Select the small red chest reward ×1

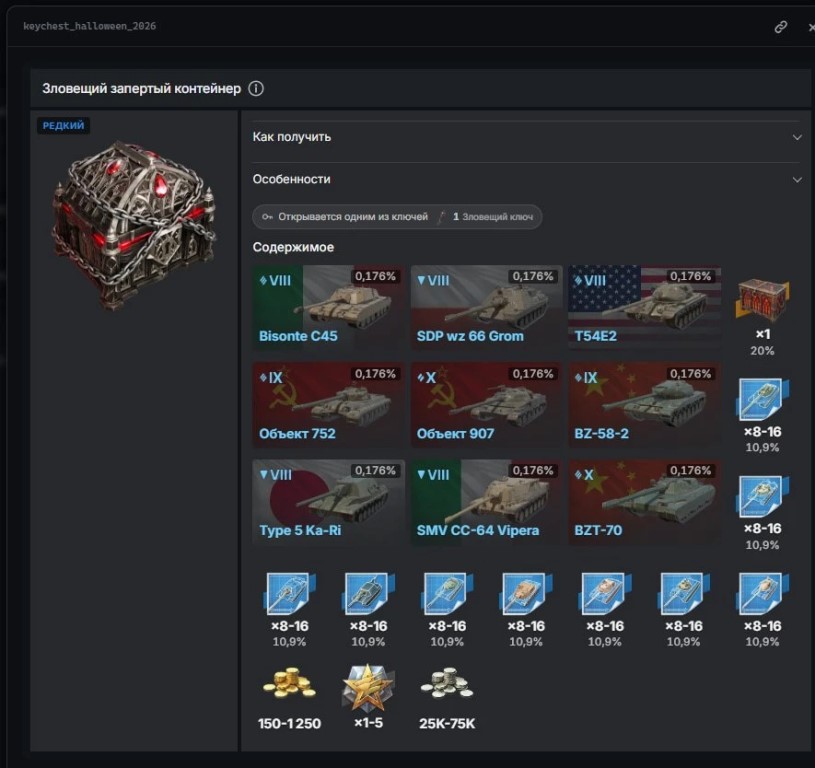762,300
